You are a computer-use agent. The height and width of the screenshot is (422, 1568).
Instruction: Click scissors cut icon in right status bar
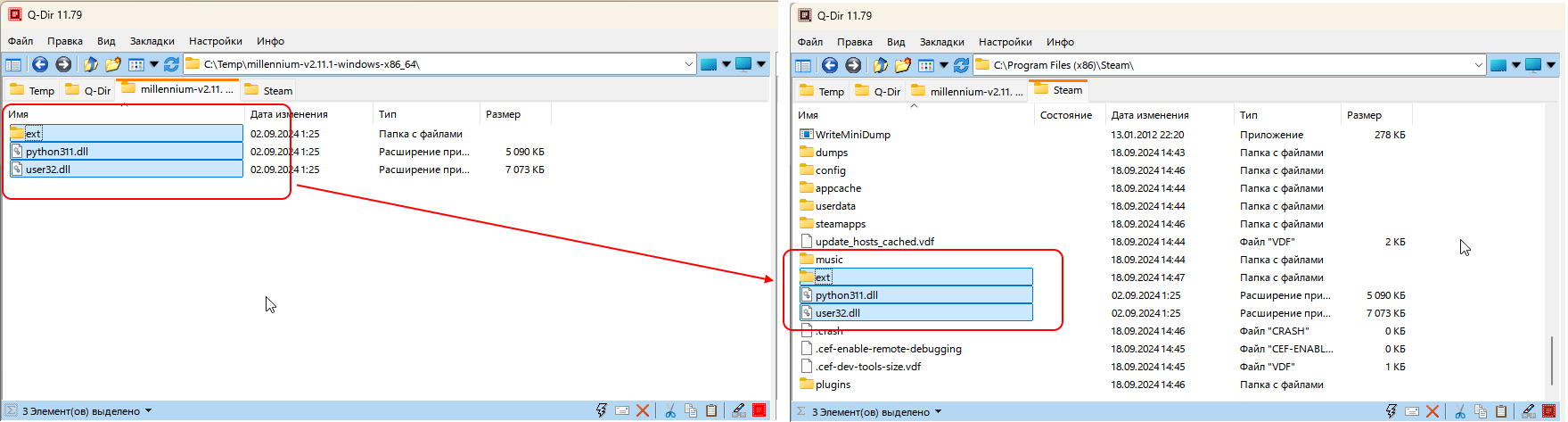1459,411
